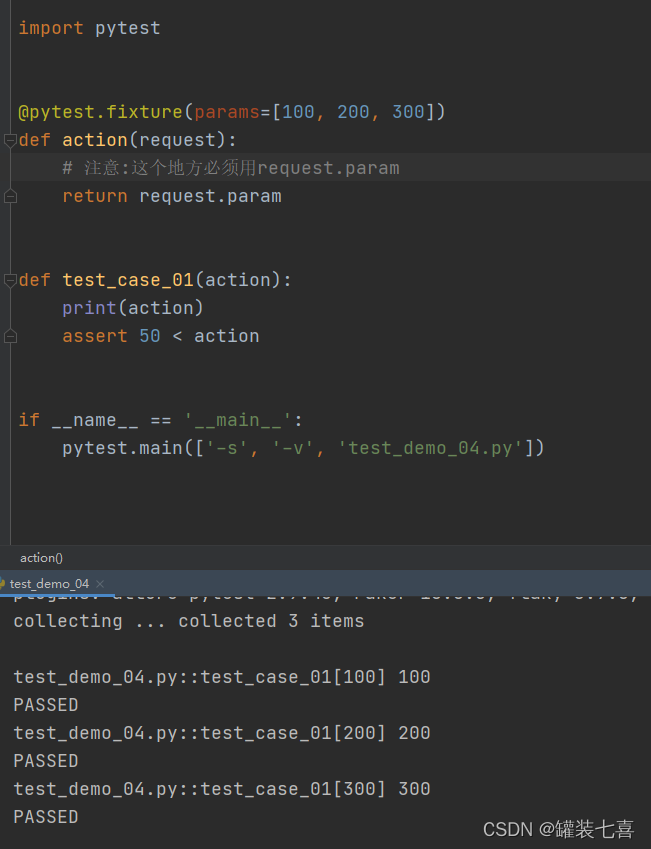This screenshot has width=651, height=849.
Task: Click the if __name__ == '__main__' line
Action: [160, 420]
